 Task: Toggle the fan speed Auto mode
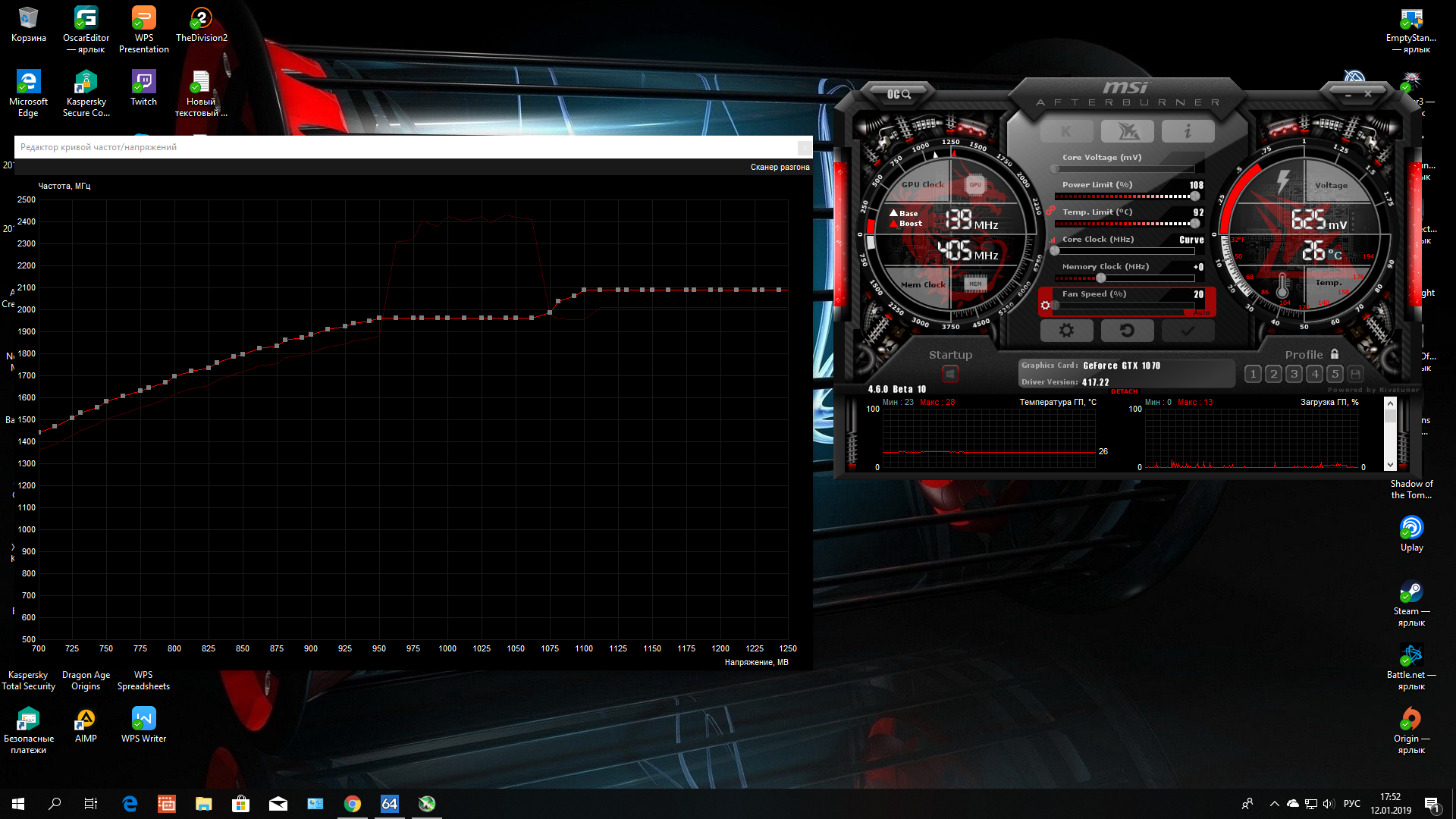click(1201, 312)
